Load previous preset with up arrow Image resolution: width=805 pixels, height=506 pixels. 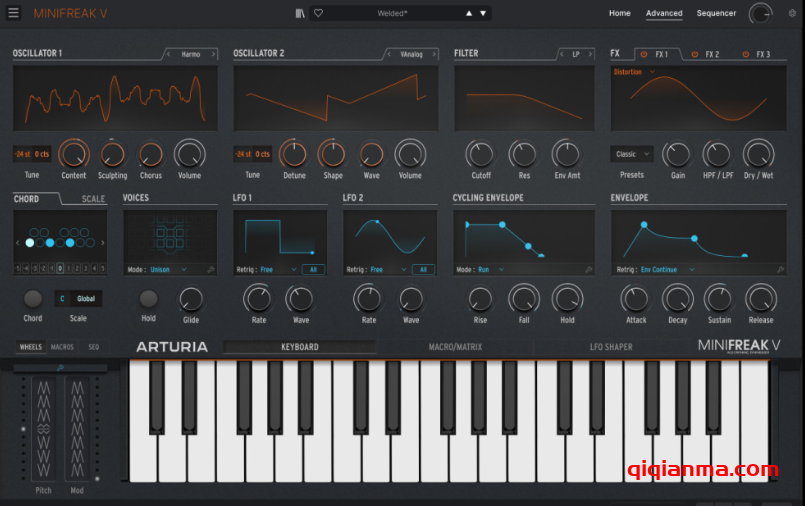(469, 13)
